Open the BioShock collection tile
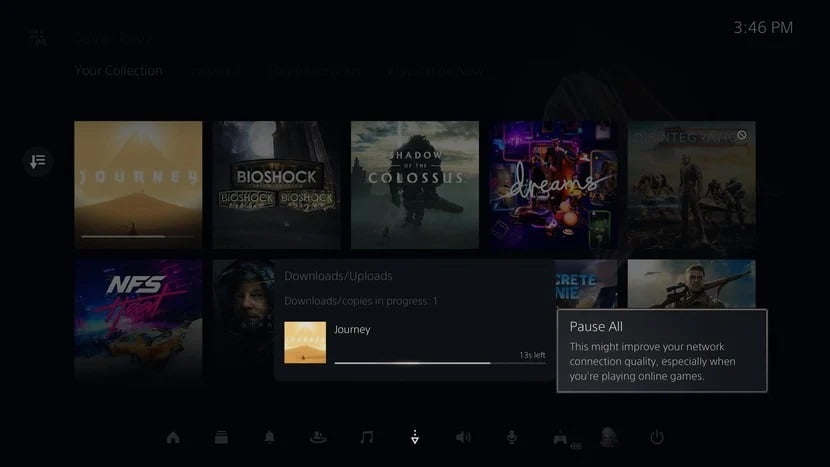The height and width of the screenshot is (467, 830). (276, 185)
